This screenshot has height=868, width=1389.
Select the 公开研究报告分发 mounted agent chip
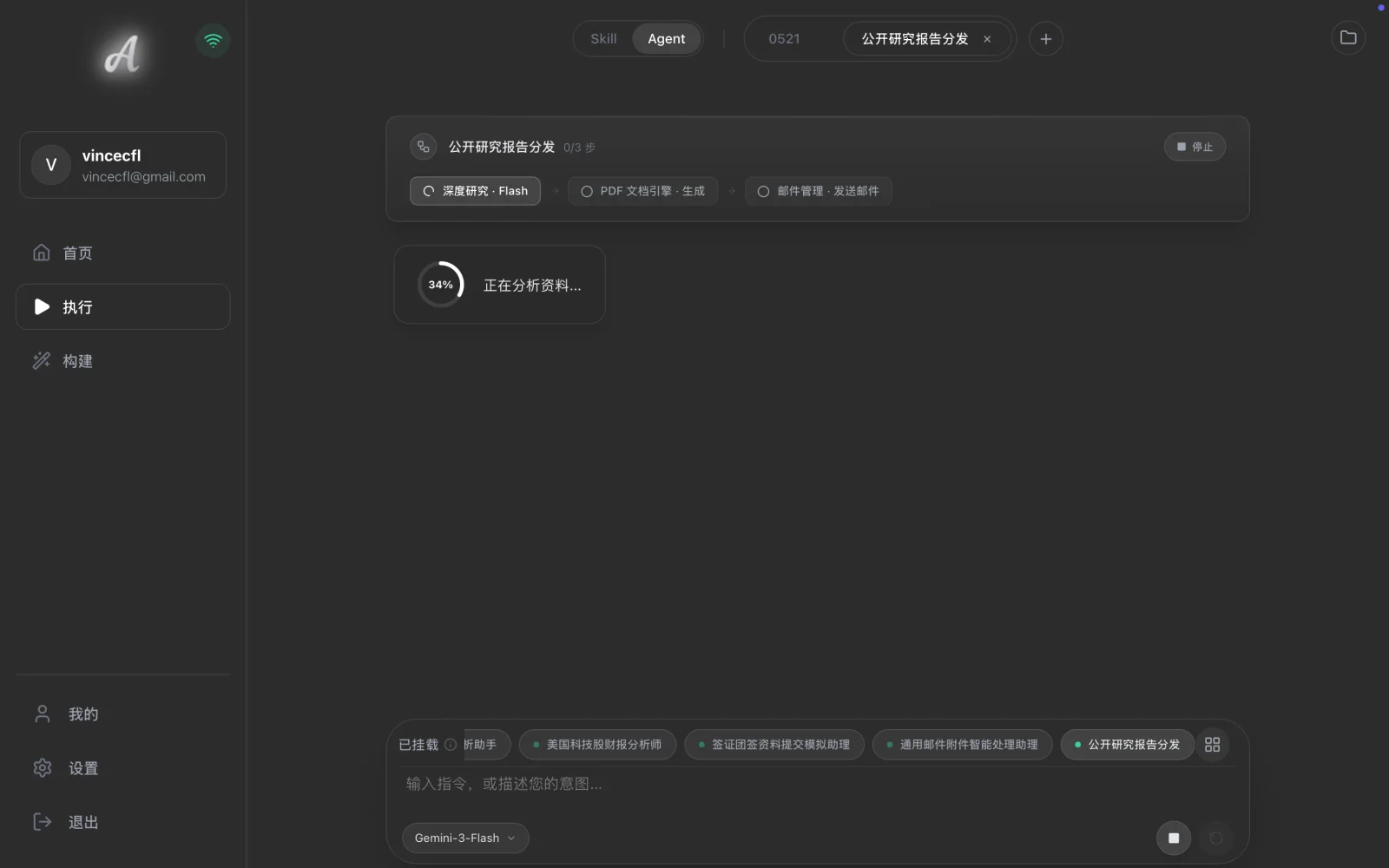coord(1126,745)
